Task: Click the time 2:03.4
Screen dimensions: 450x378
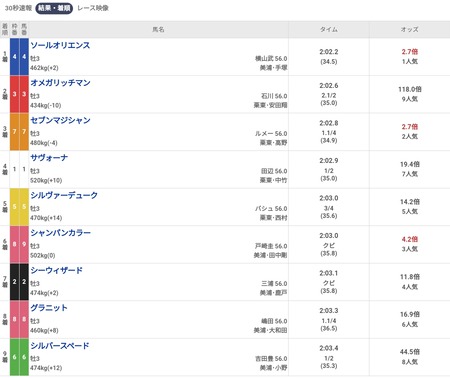Action: (x=329, y=348)
